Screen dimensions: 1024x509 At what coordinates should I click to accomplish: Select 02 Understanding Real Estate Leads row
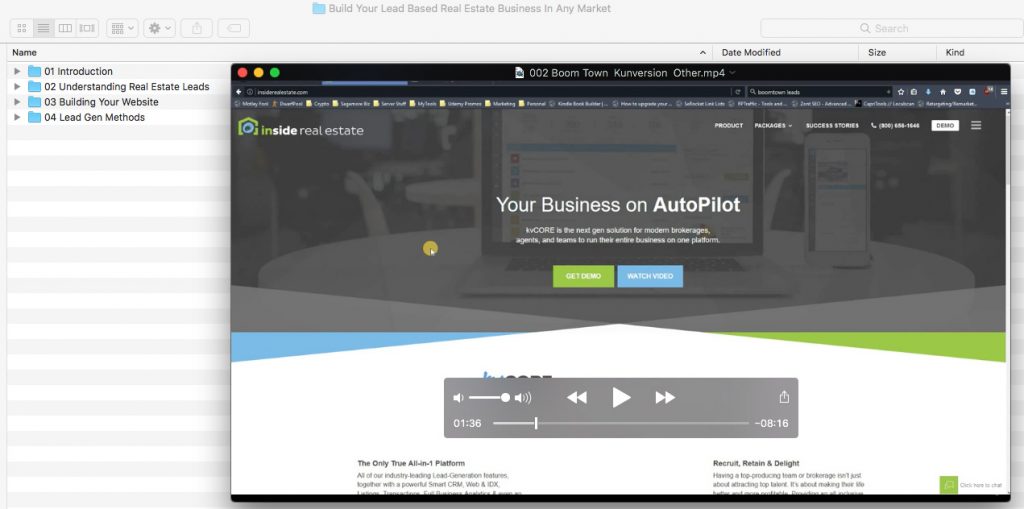click(x=119, y=86)
